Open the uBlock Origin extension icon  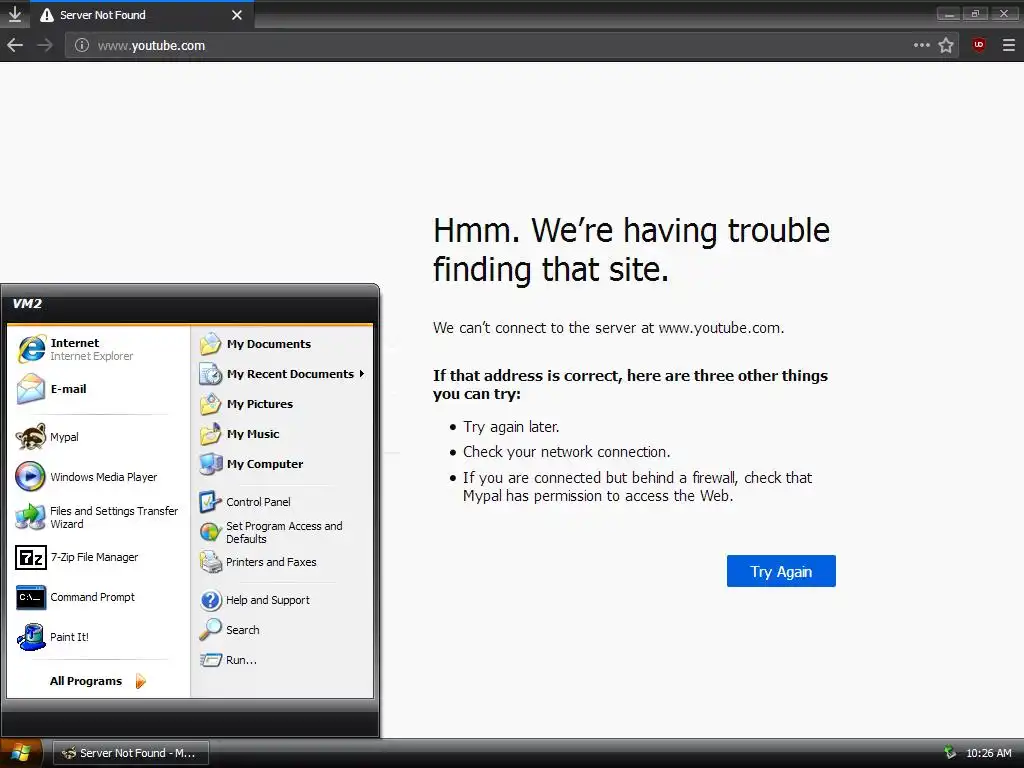pyautogui.click(x=978, y=45)
